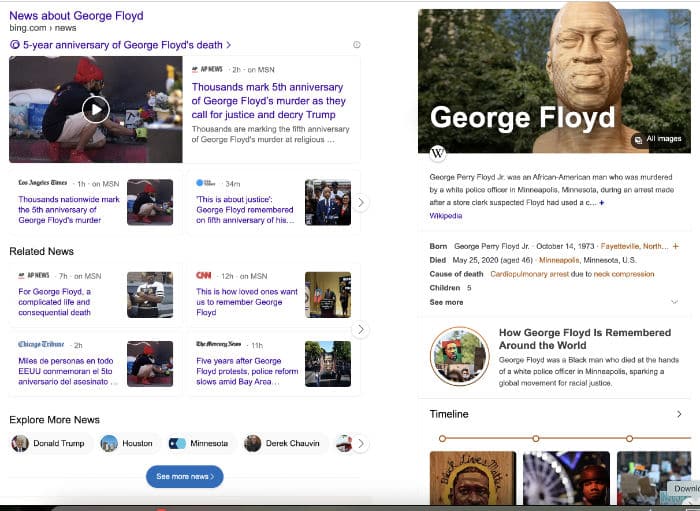Open the Black Lives Matter timeline image

coord(473,478)
